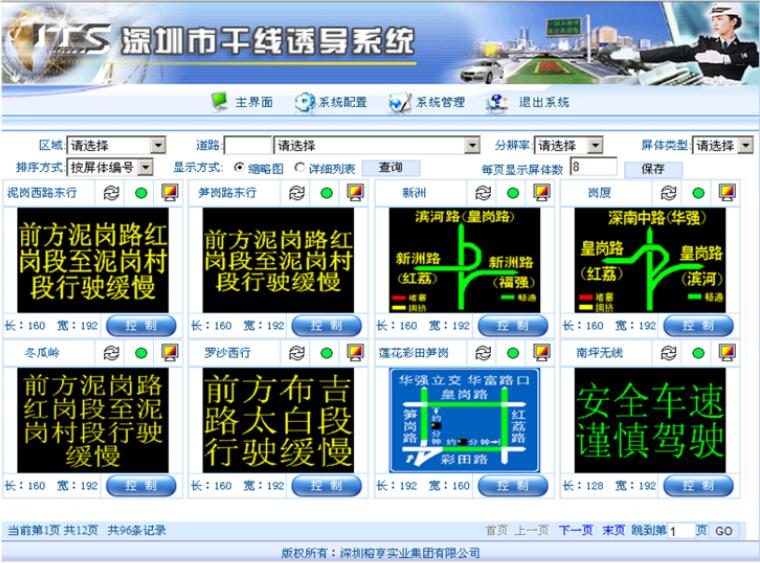Open the 分辨率 dropdown list
Image resolution: width=760 pixels, height=563 pixels.
coord(595,146)
